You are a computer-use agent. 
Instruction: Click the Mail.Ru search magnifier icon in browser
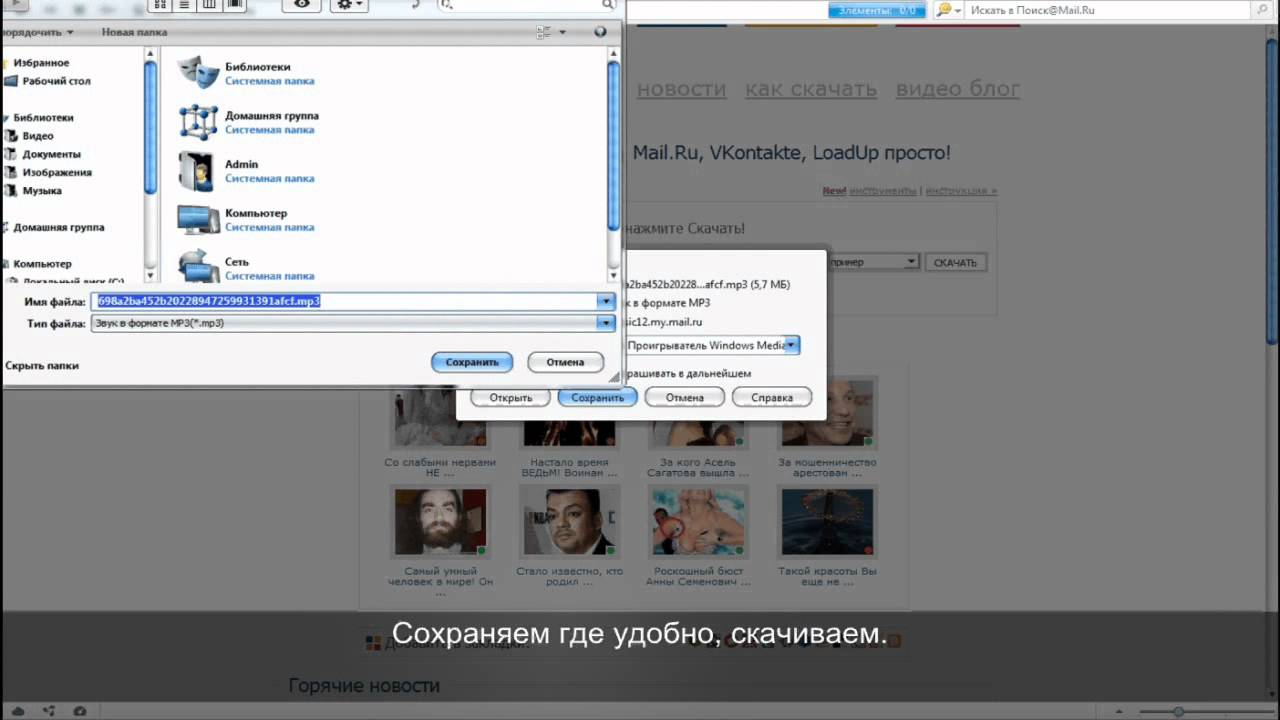tap(943, 10)
